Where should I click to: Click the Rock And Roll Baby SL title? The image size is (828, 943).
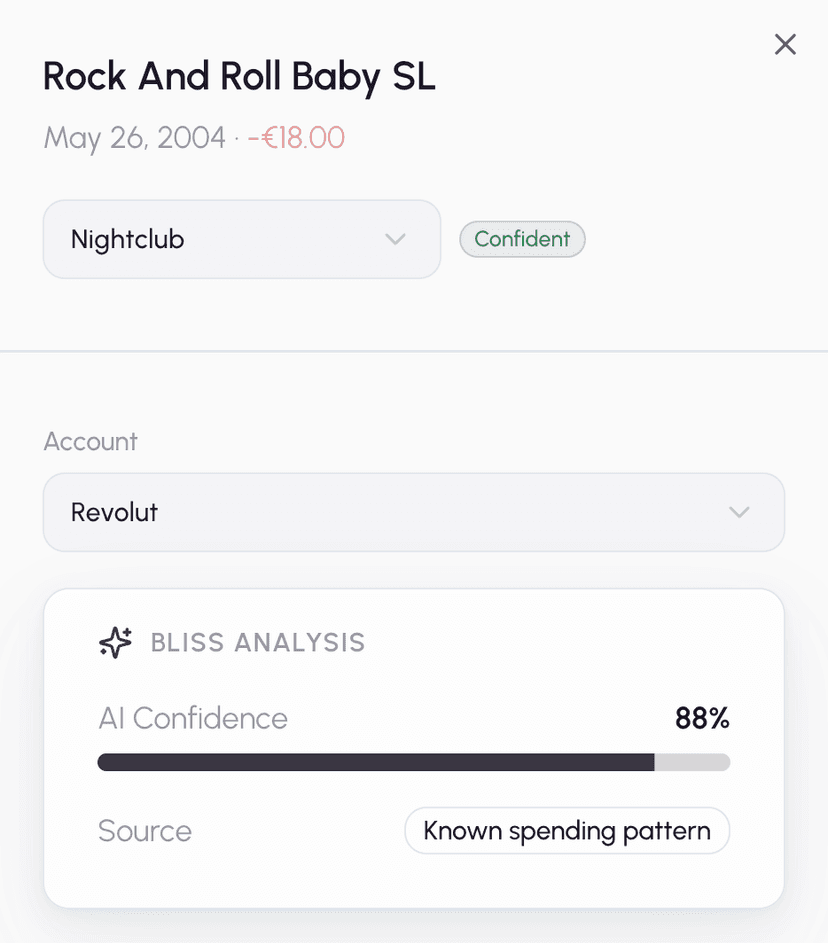[x=239, y=77]
